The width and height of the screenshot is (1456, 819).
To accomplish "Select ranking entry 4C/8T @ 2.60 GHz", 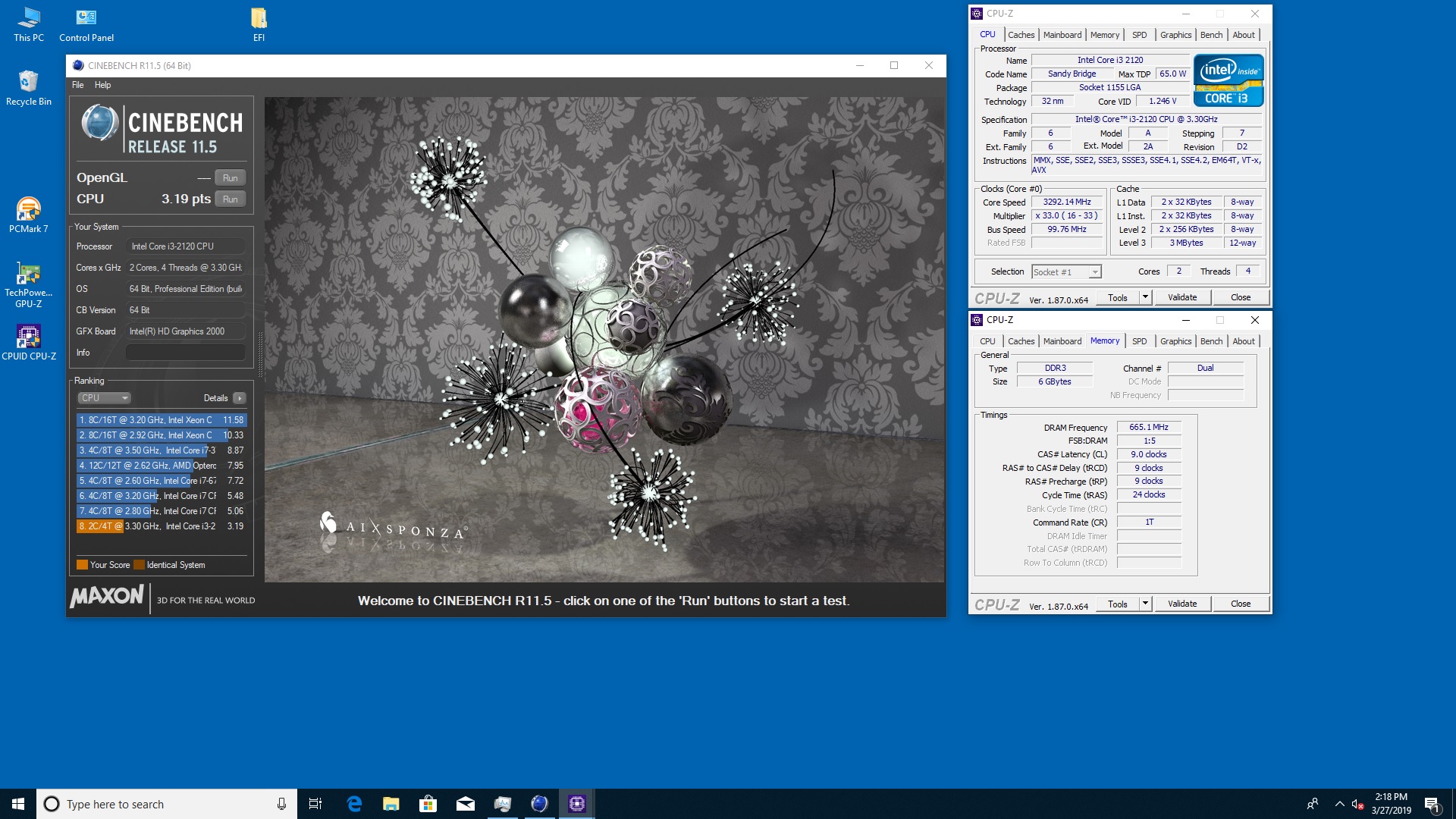I will pos(162,481).
